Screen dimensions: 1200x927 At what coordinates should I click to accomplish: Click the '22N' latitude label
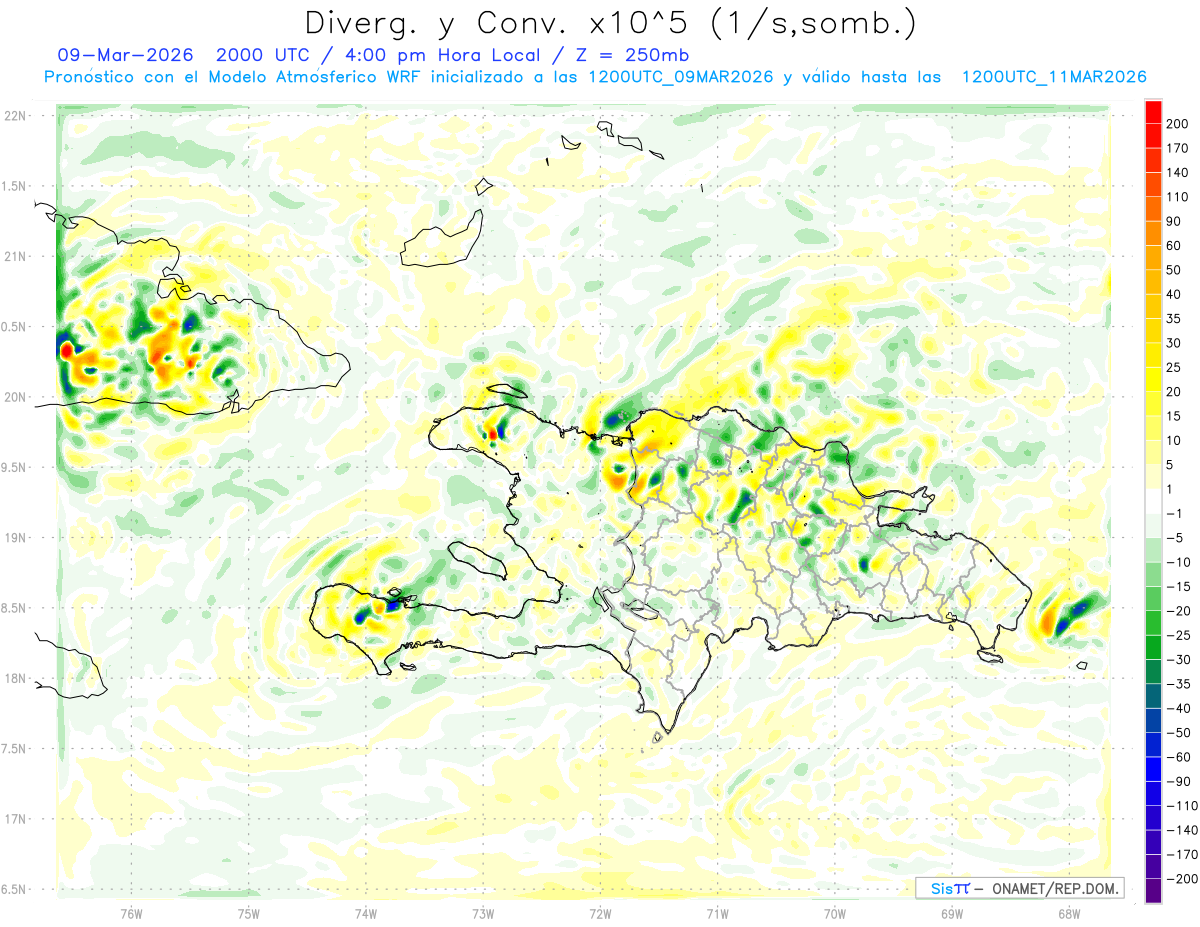[15, 116]
